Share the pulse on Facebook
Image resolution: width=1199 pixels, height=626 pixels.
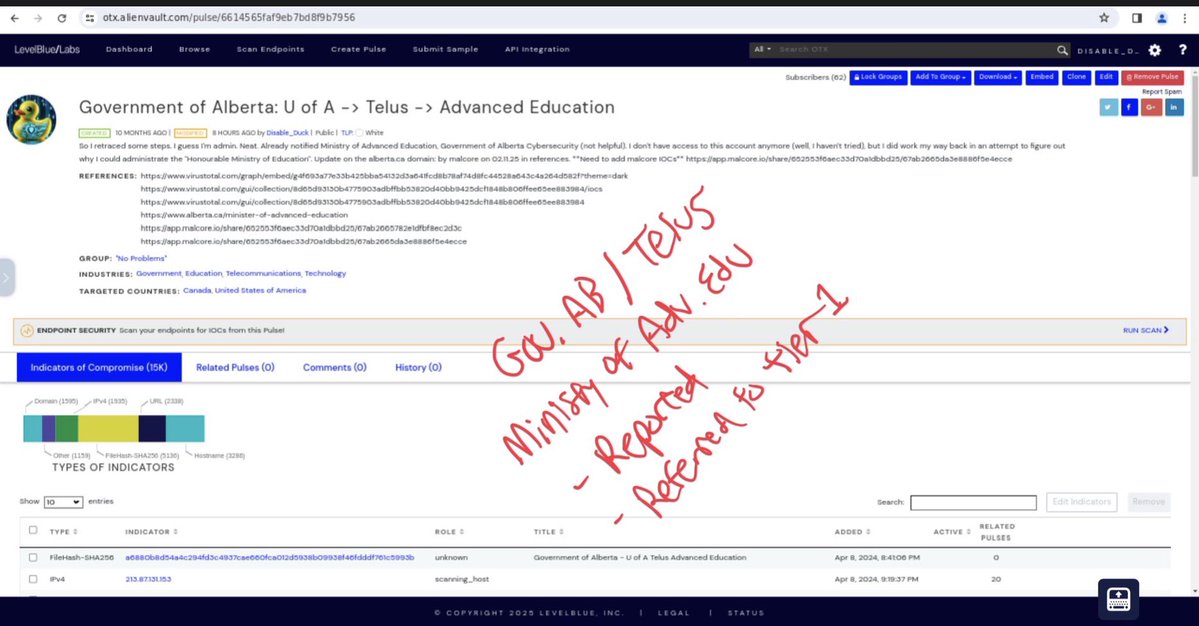pyautogui.click(x=1129, y=108)
